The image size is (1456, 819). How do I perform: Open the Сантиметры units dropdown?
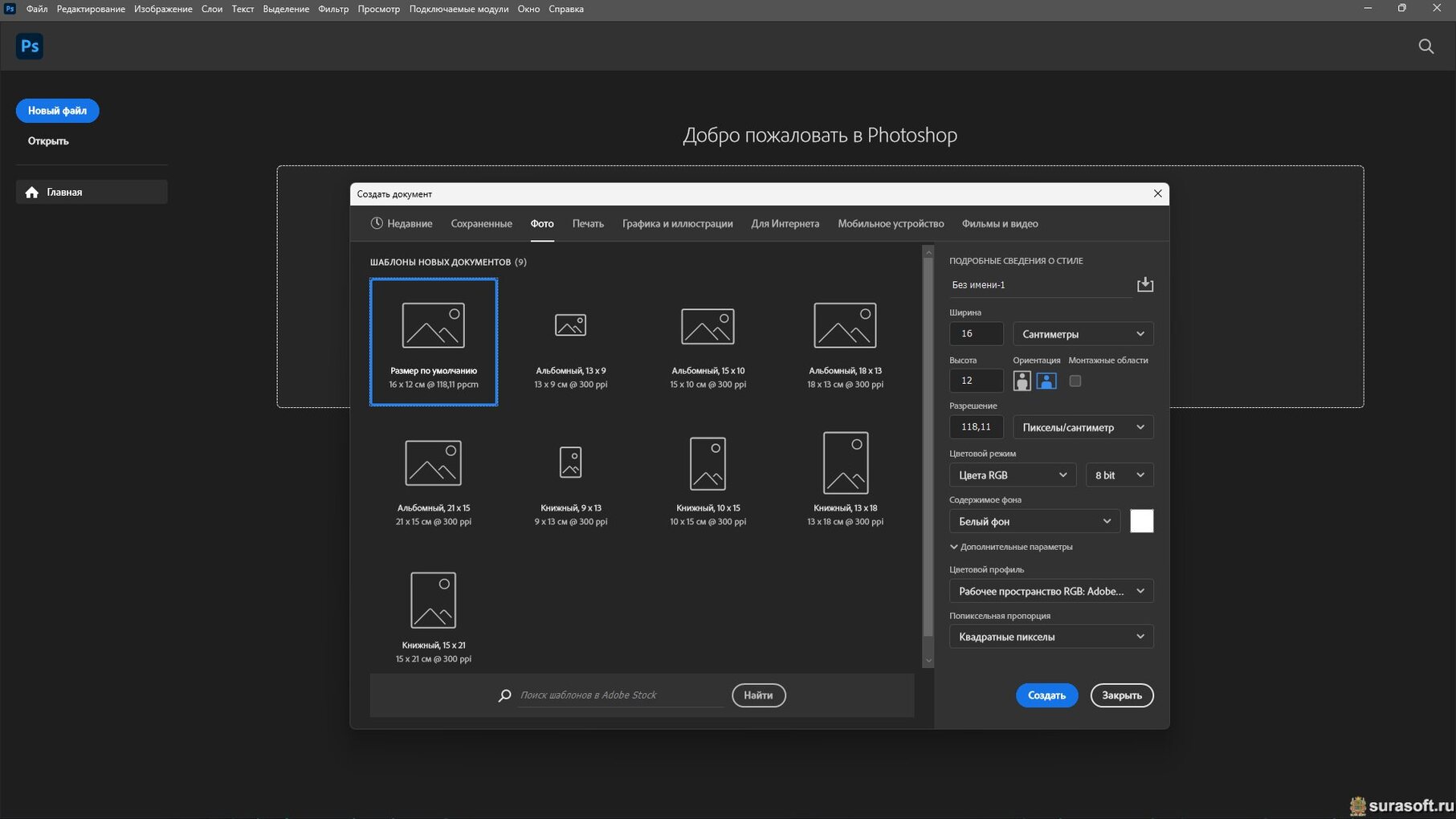tap(1083, 334)
